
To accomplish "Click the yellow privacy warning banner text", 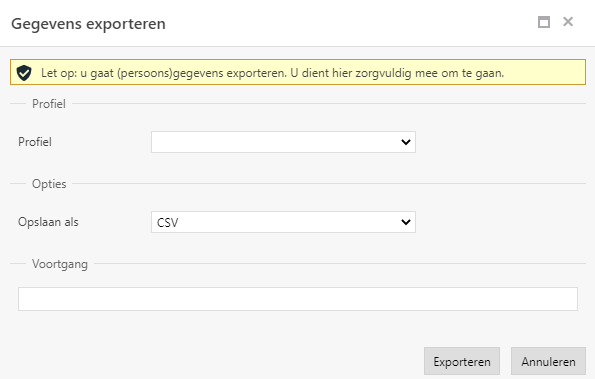I will (272, 72).
